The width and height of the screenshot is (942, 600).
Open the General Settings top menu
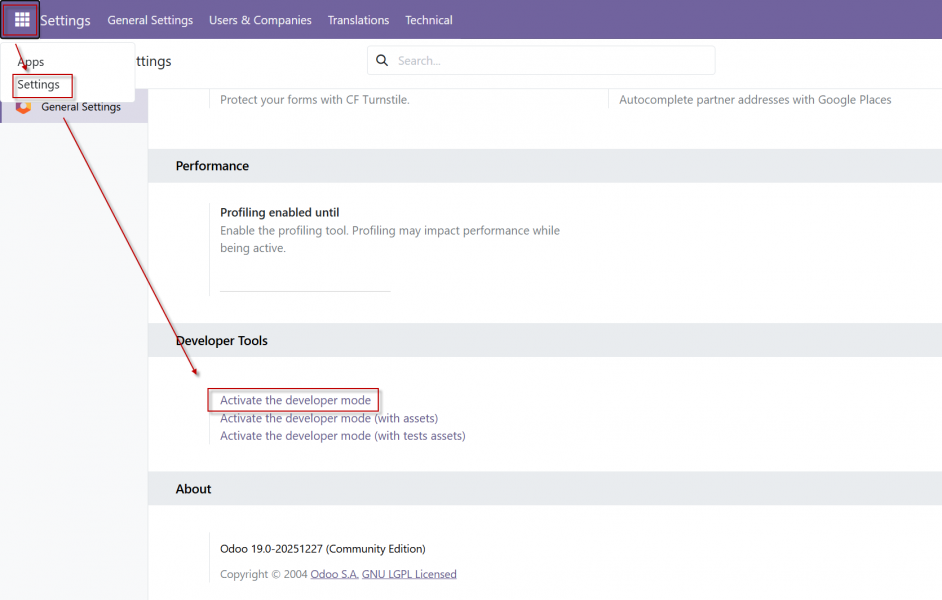[150, 20]
